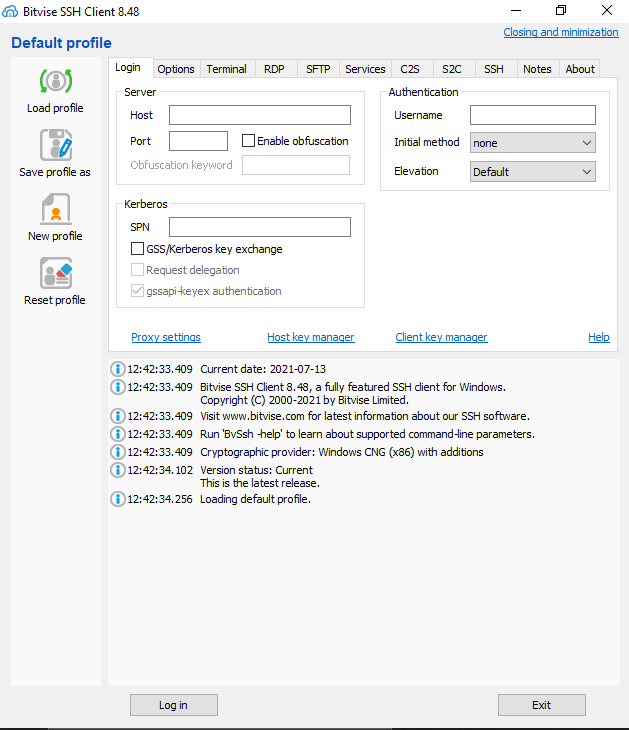629x730 pixels.
Task: Click log text 'Loading default profile.'
Action: click(256, 499)
